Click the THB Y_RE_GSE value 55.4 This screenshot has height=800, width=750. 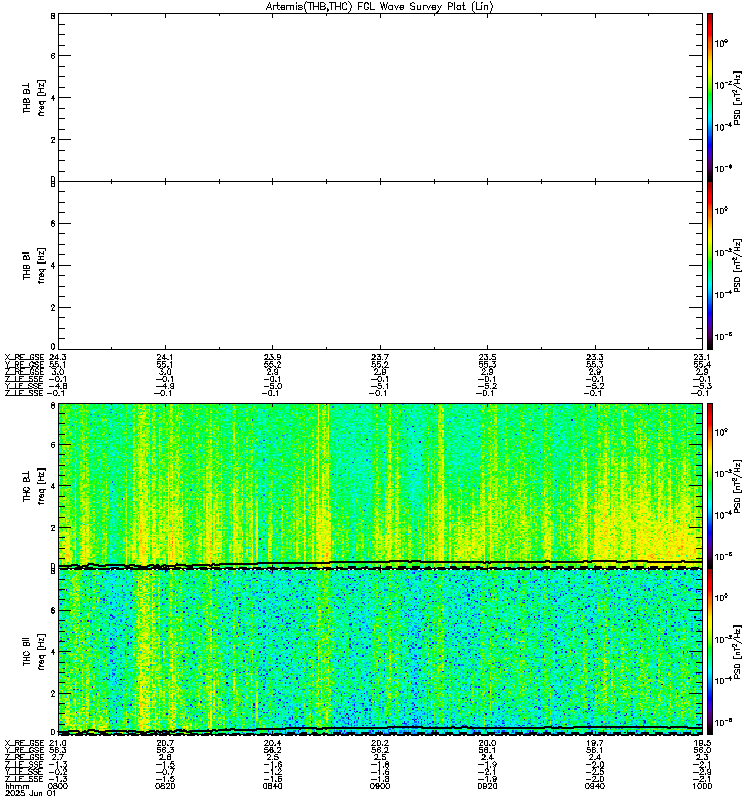point(702,365)
